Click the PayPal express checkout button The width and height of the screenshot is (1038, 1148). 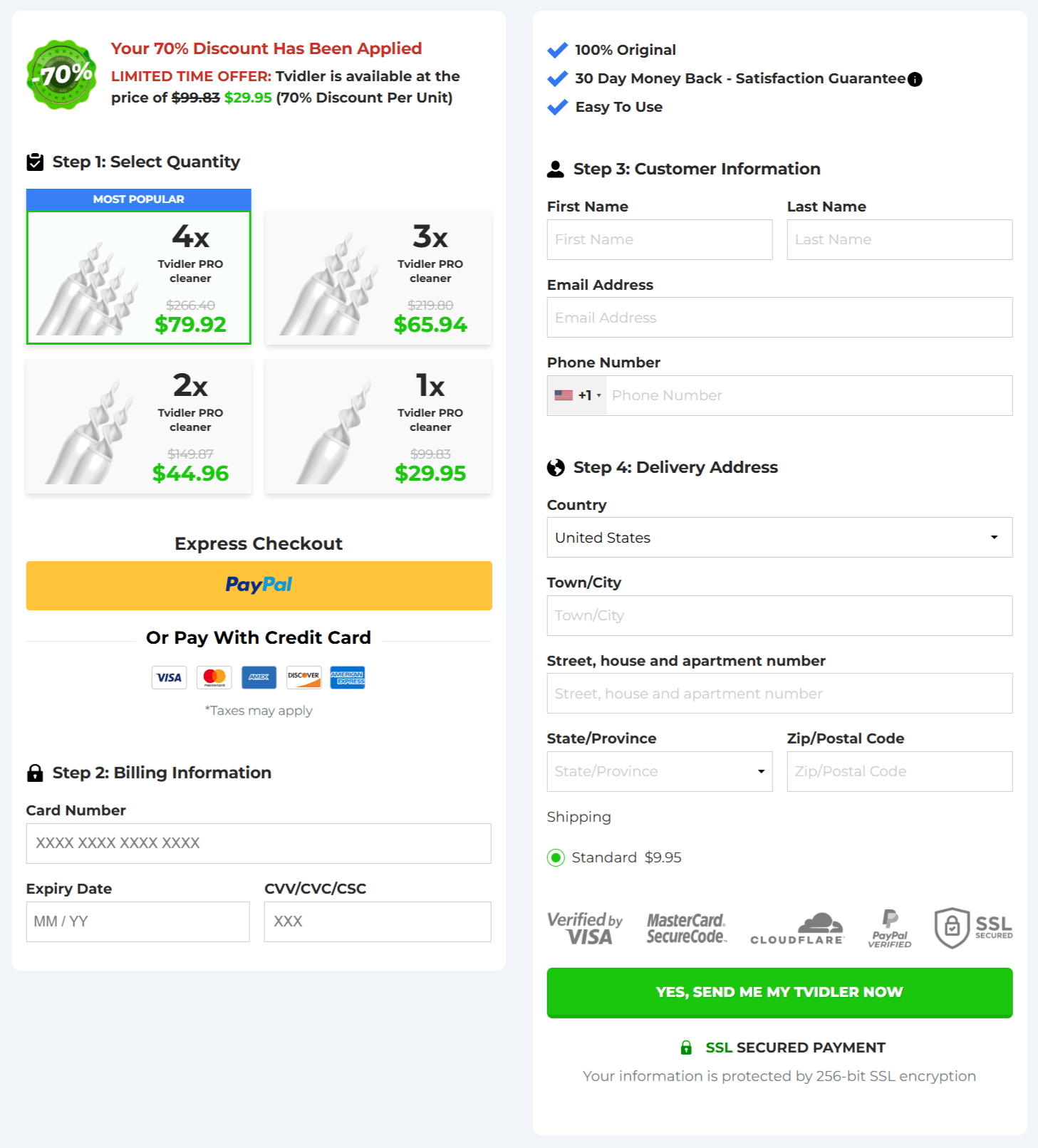(258, 585)
